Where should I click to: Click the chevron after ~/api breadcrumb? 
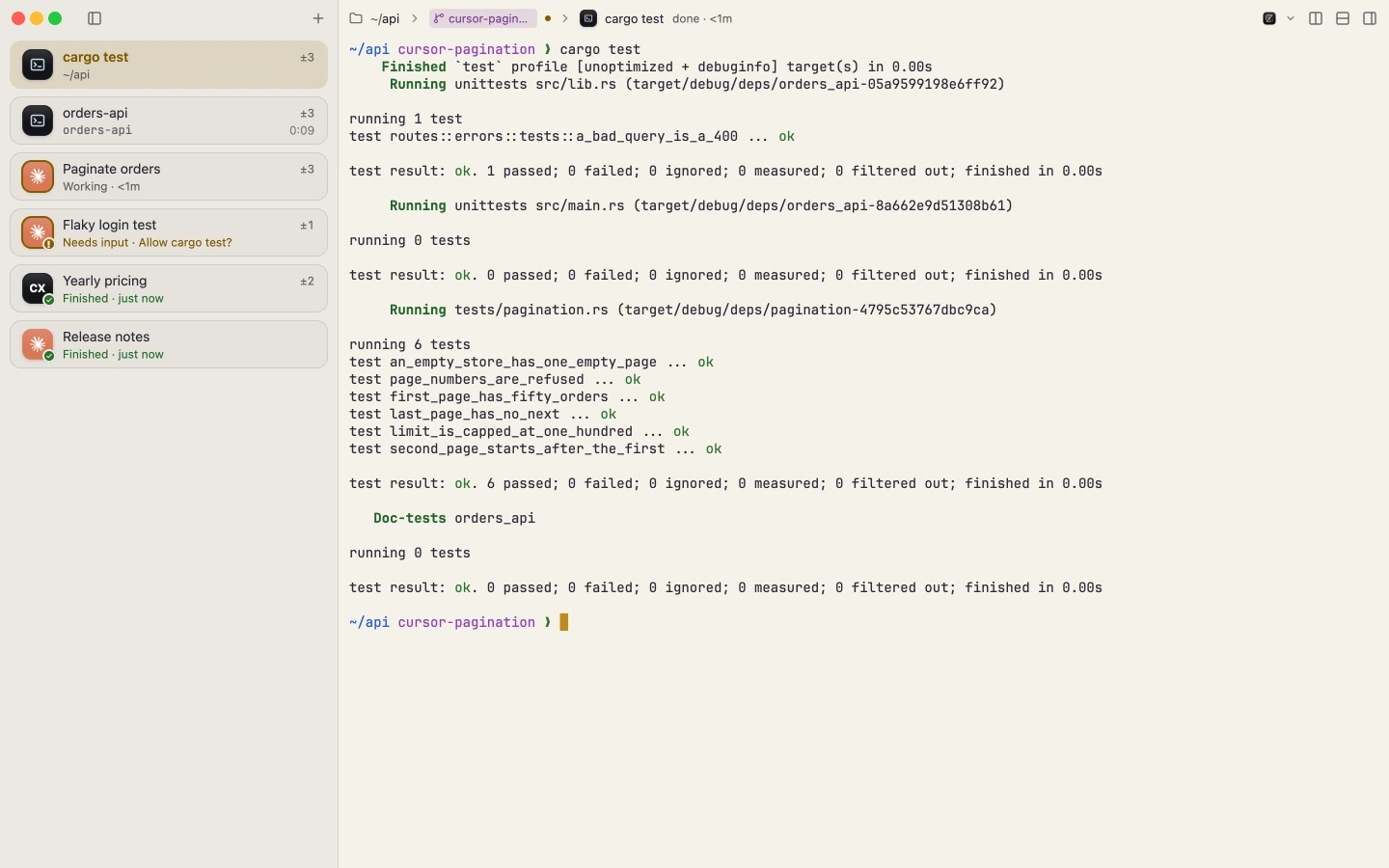pyautogui.click(x=415, y=18)
